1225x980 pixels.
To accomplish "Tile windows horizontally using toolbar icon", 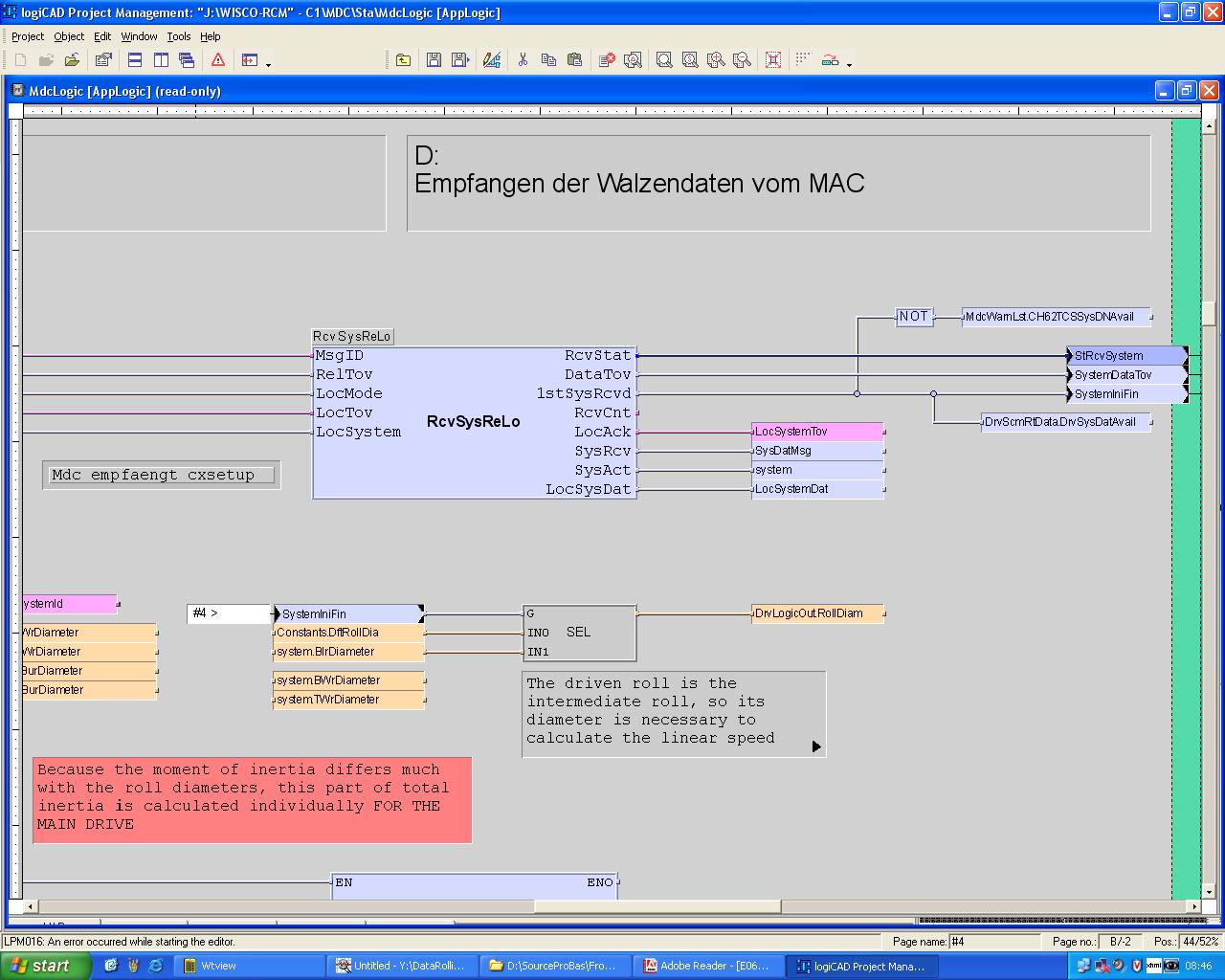I will (x=135, y=60).
